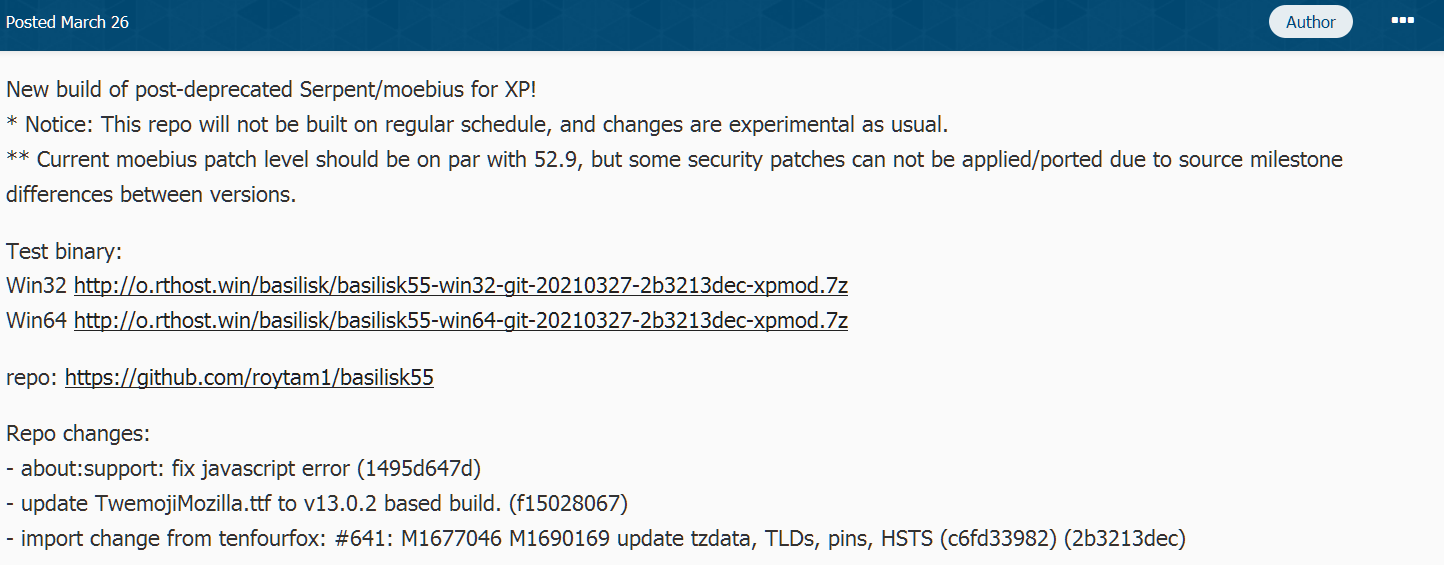Open the post options ellipsis menu
1444x565 pixels.
(1402, 21)
